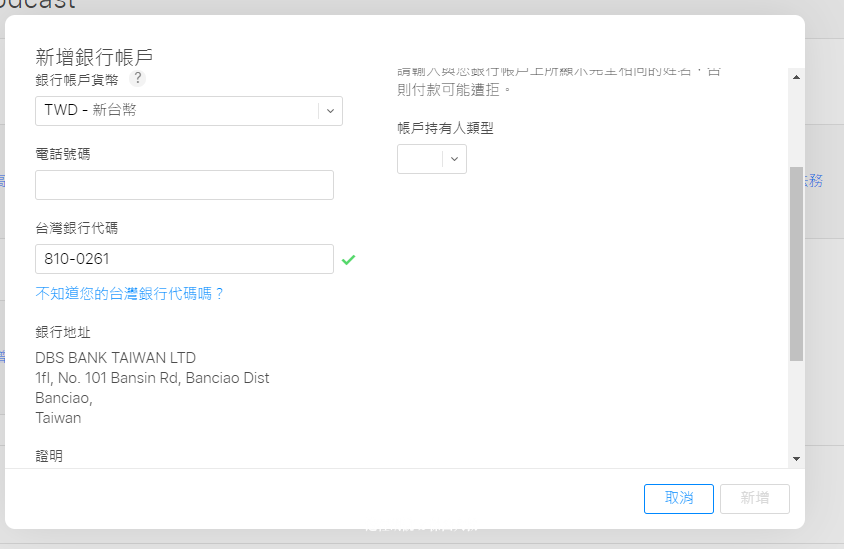The image size is (844, 549).
Task: Click the 取消 button
Action: click(x=679, y=498)
